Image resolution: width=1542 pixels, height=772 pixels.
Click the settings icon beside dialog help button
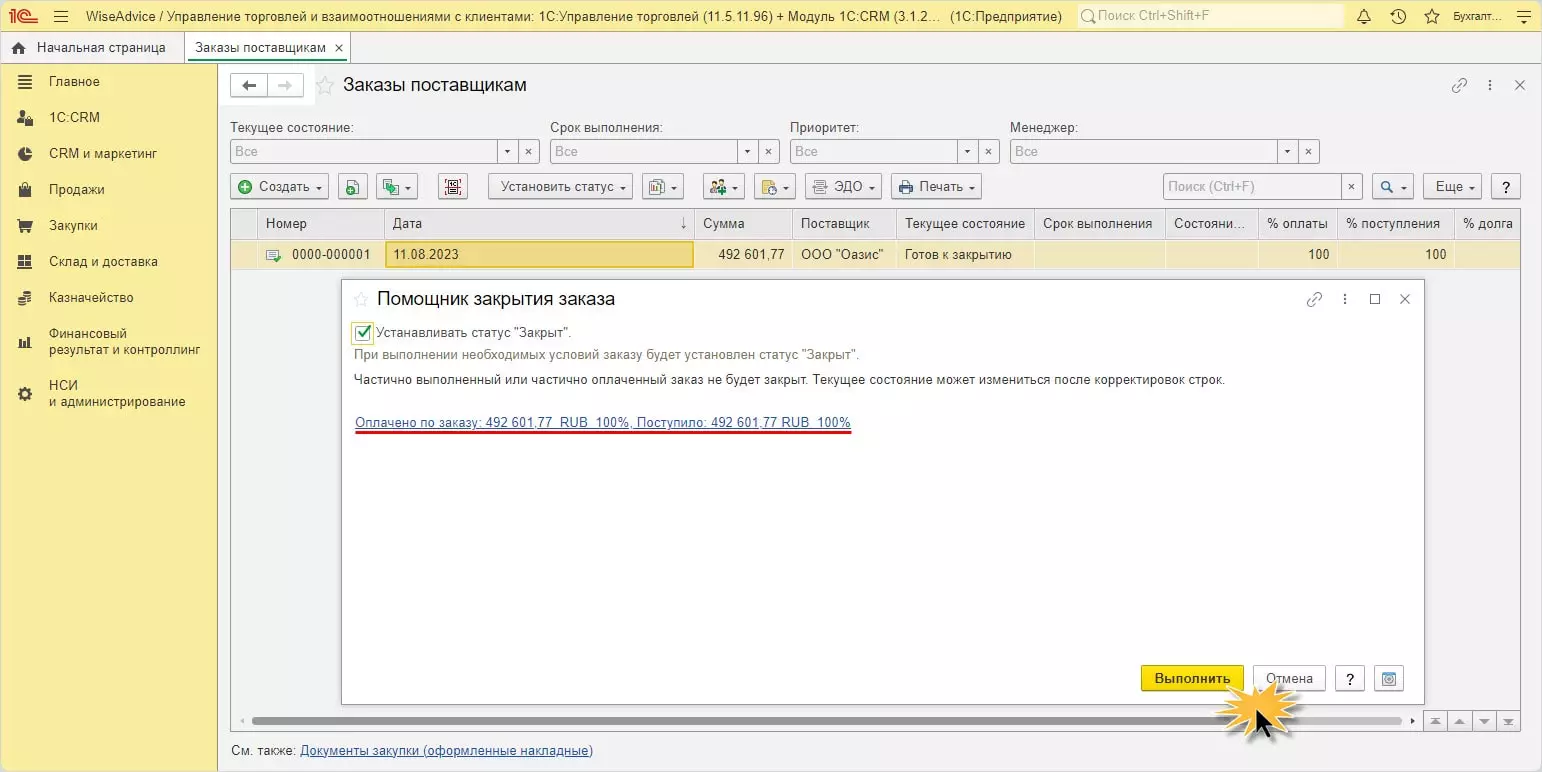pyautogui.click(x=1389, y=678)
